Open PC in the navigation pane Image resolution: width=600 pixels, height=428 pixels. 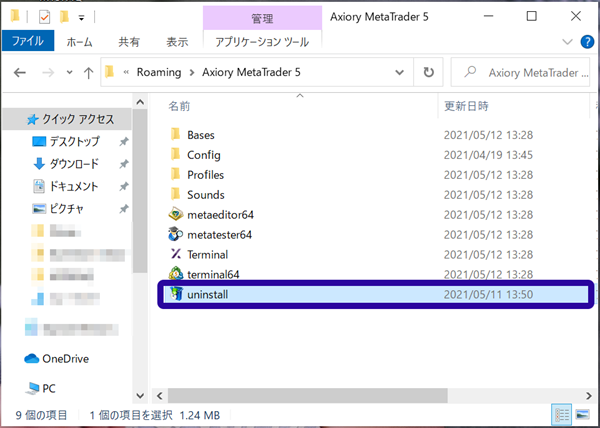pyautogui.click(x=40, y=389)
